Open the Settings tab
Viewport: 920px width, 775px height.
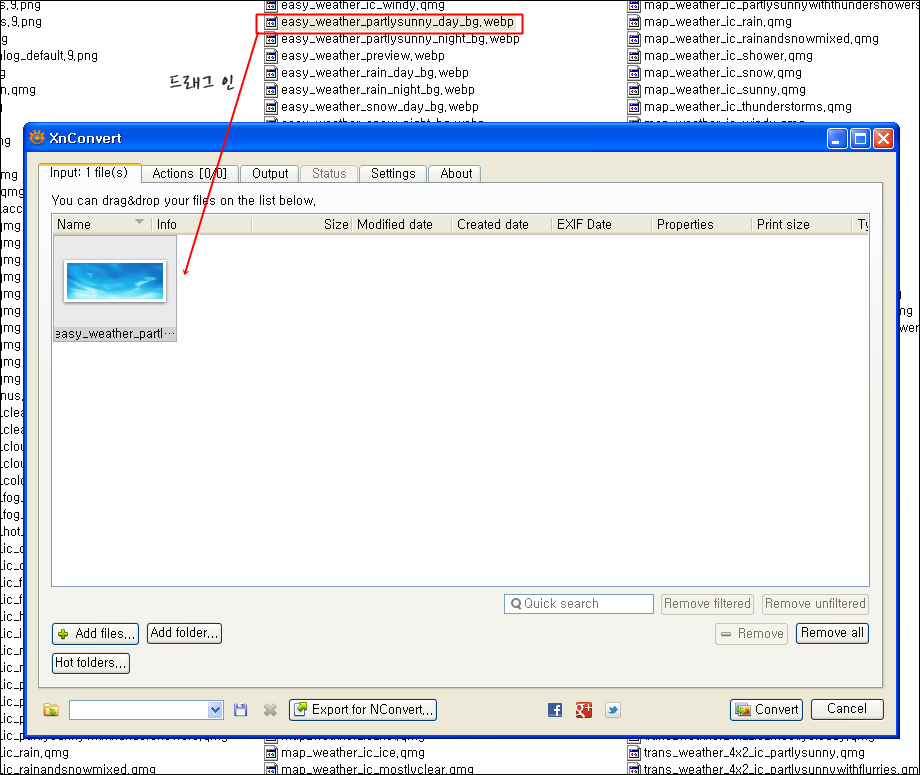coord(393,174)
